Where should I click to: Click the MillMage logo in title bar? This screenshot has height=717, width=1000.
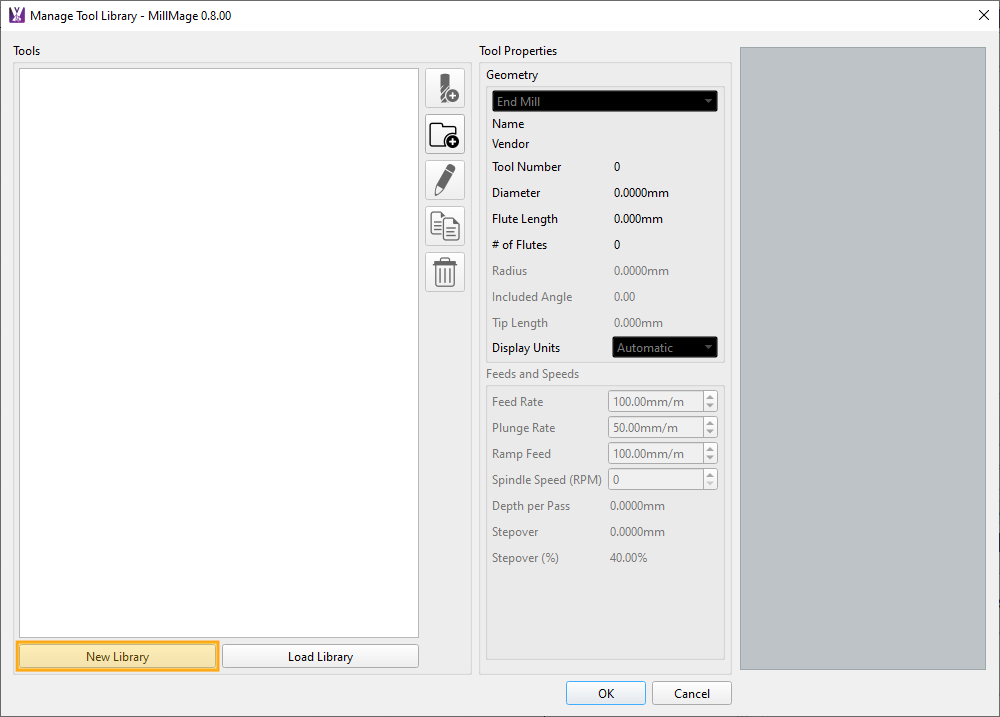(16, 15)
